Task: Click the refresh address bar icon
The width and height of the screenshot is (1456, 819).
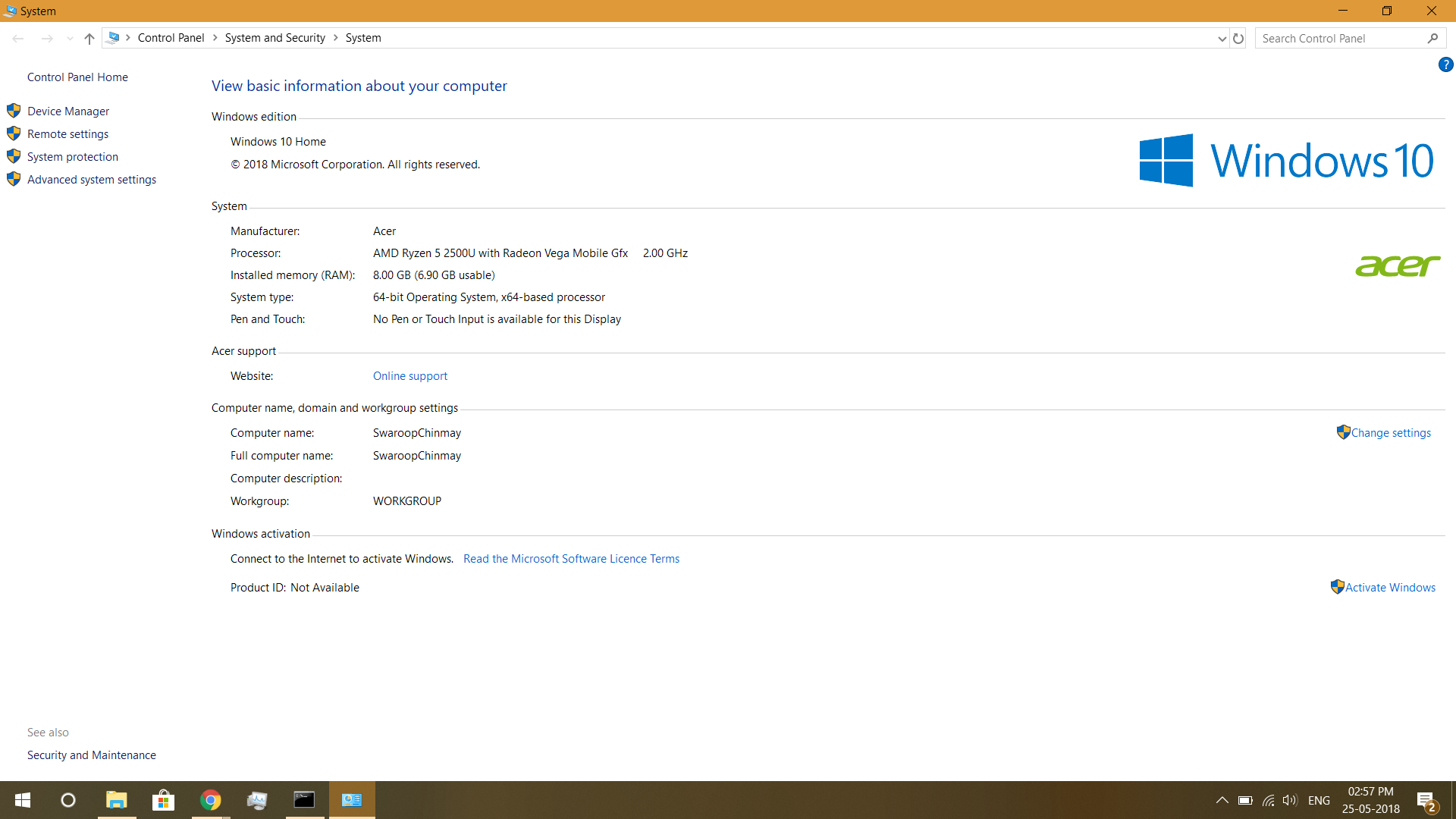Action: coord(1238,39)
